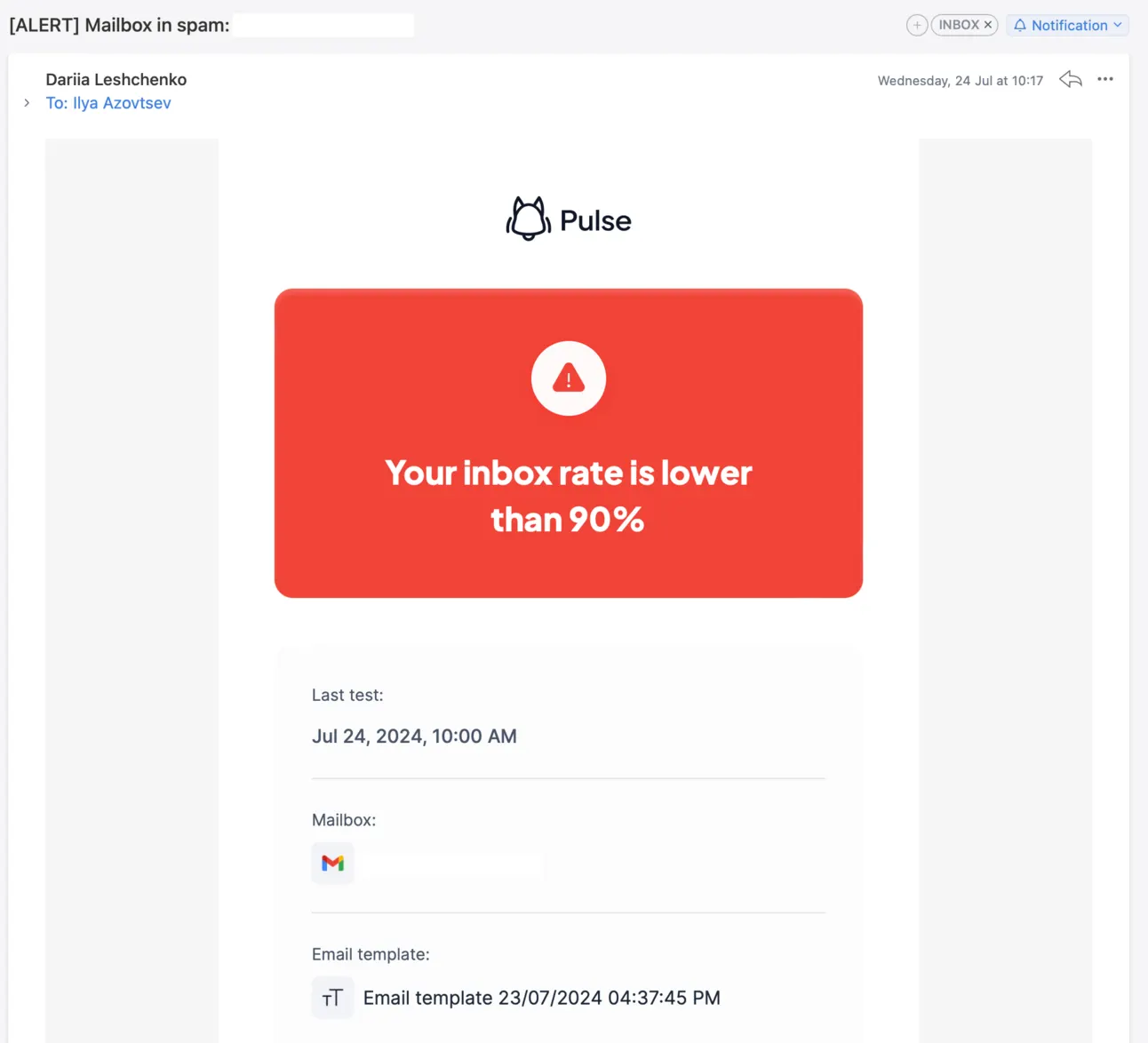Click sender name Dariia Leshchenko
Screen dimensions: 1148x1043
116,79
